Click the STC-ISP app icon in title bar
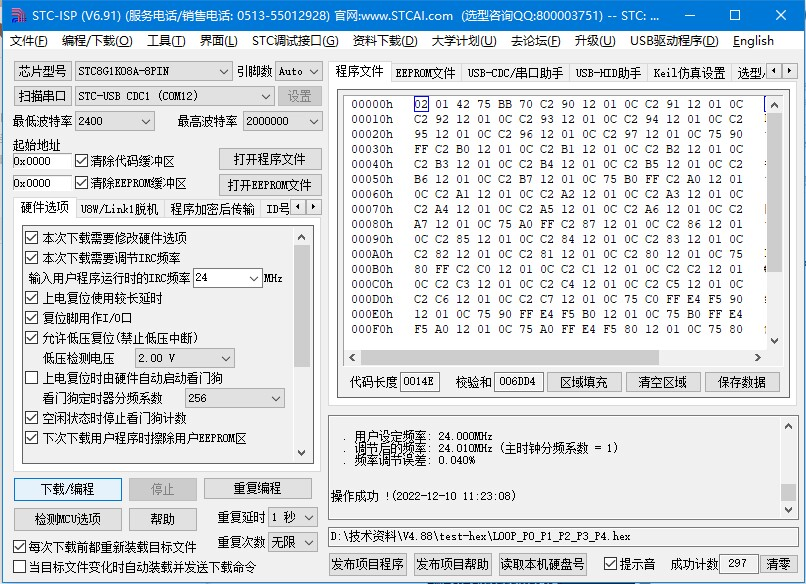The width and height of the screenshot is (806, 584). pos(19,15)
